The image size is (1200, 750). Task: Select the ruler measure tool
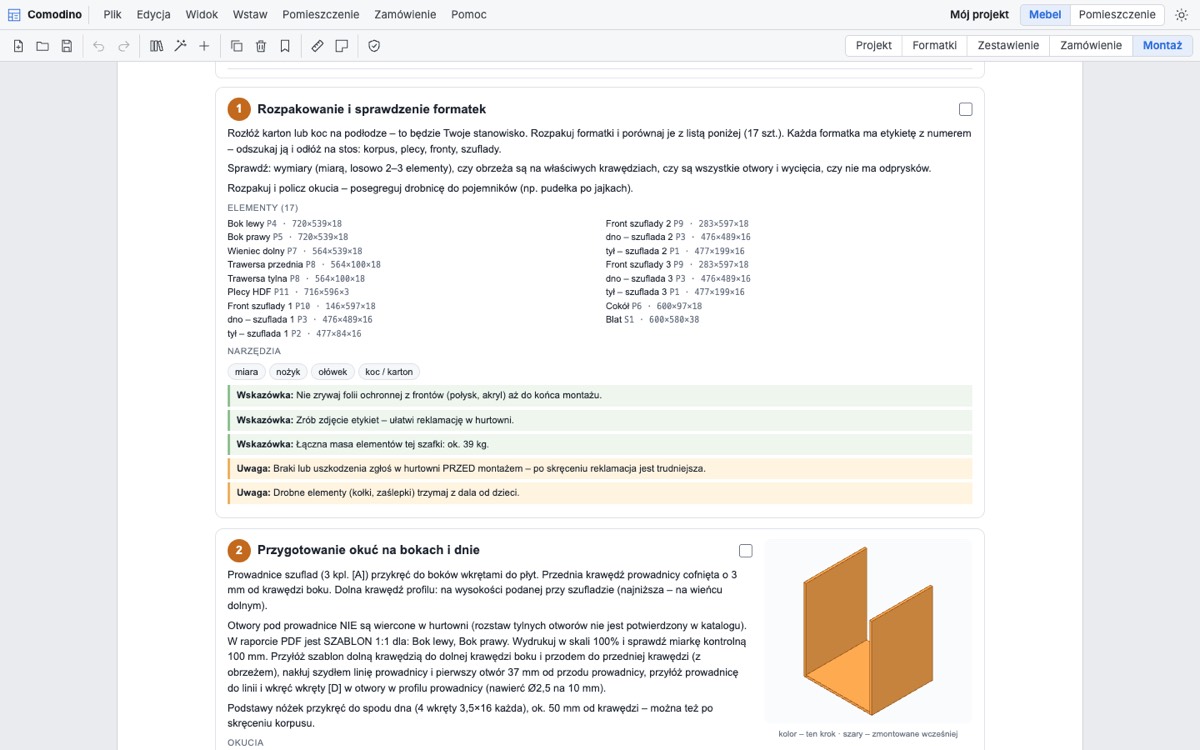317,46
